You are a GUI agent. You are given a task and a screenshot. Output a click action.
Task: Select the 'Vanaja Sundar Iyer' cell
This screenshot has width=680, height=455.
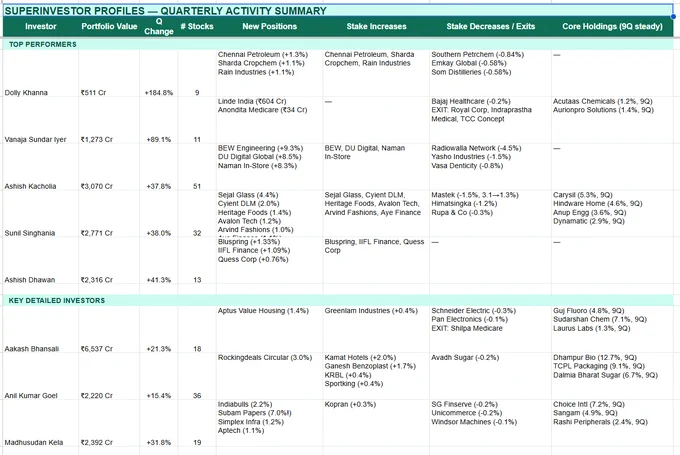coord(41,120)
